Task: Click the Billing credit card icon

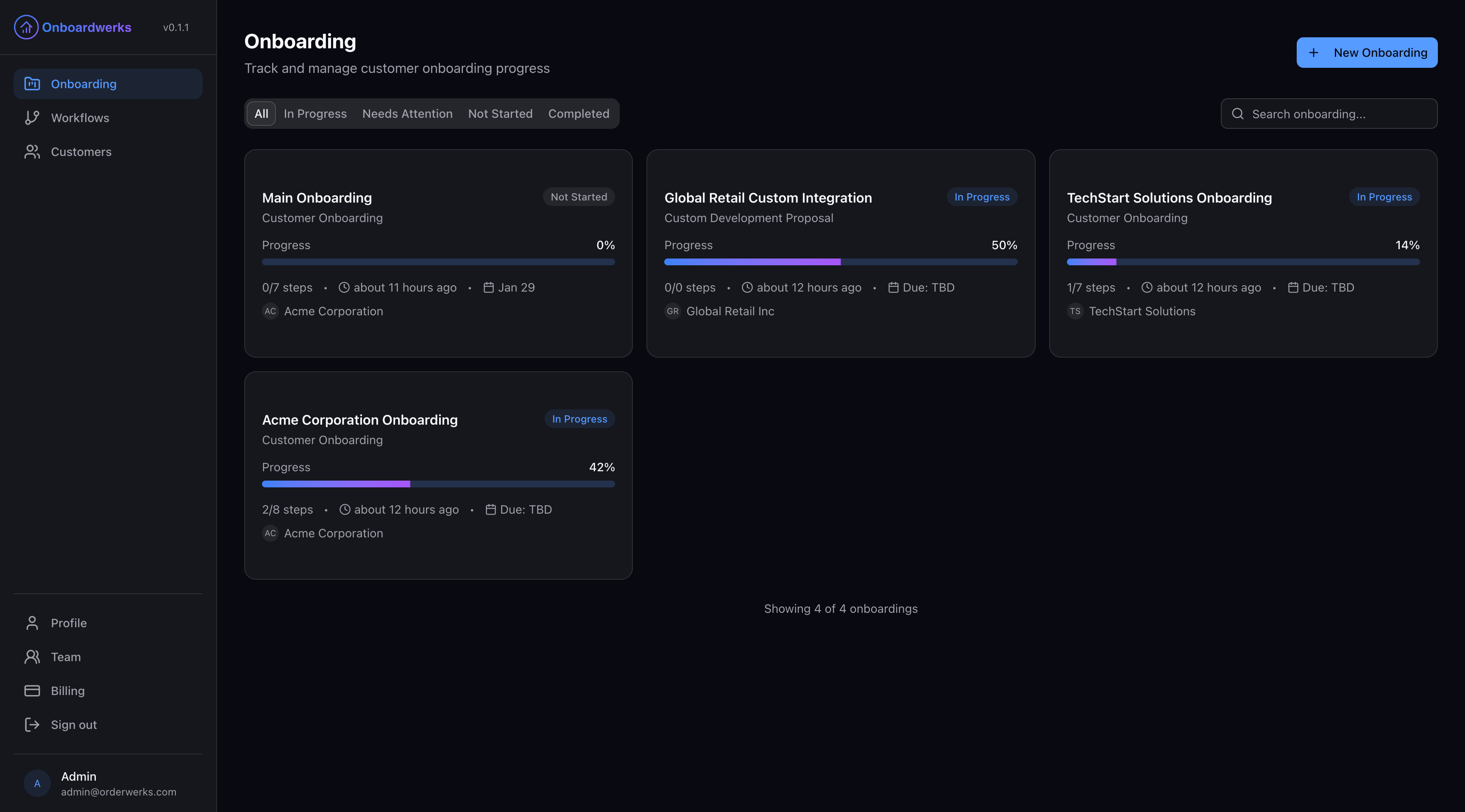Action: click(32, 691)
